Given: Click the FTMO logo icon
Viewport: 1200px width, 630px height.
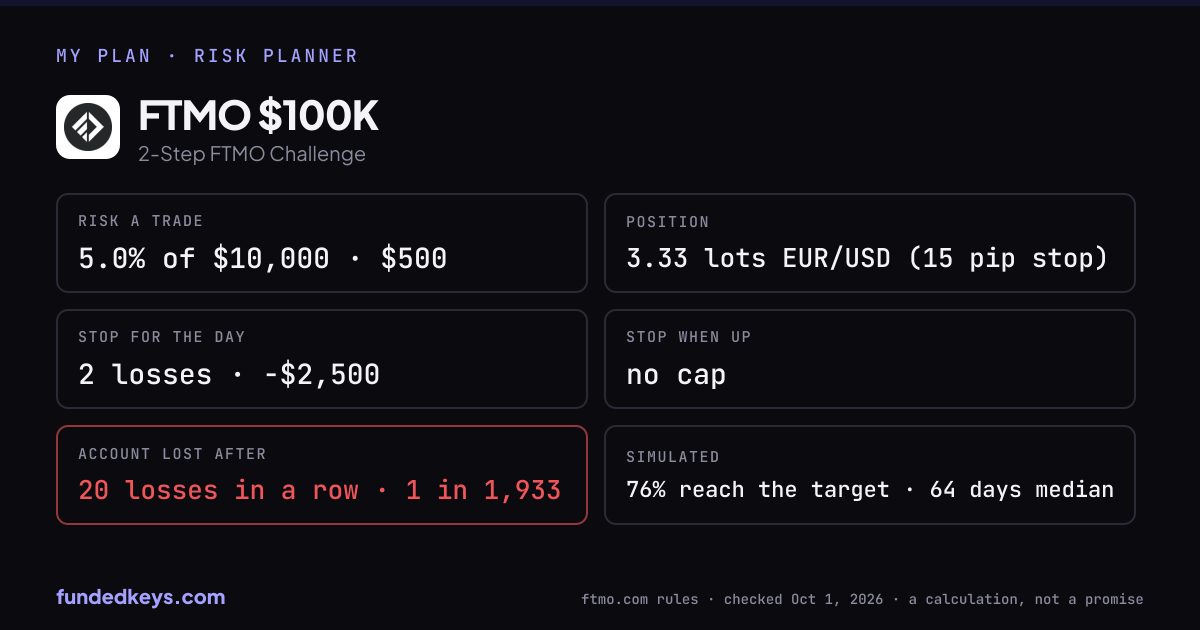Looking at the screenshot, I should tap(88, 127).
